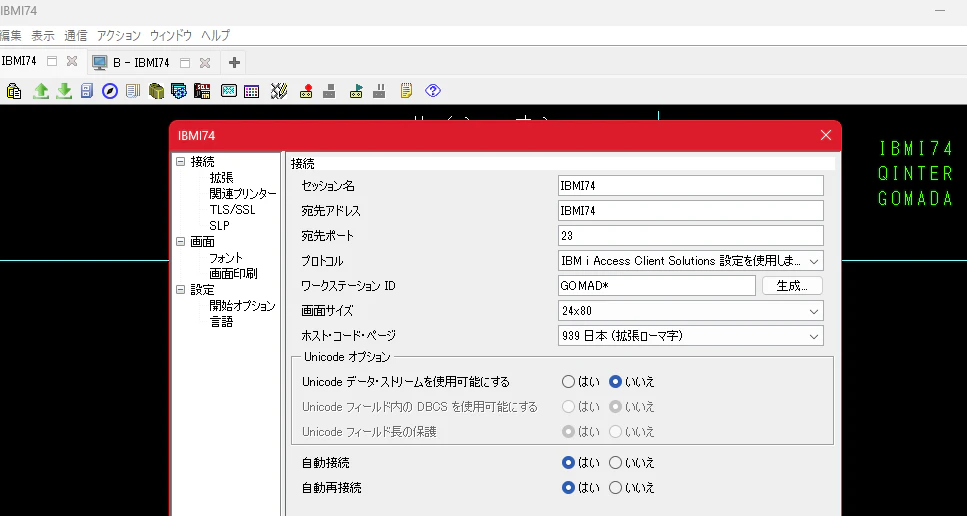Open the blue file cabinet toolbar icon

[x=87, y=91]
